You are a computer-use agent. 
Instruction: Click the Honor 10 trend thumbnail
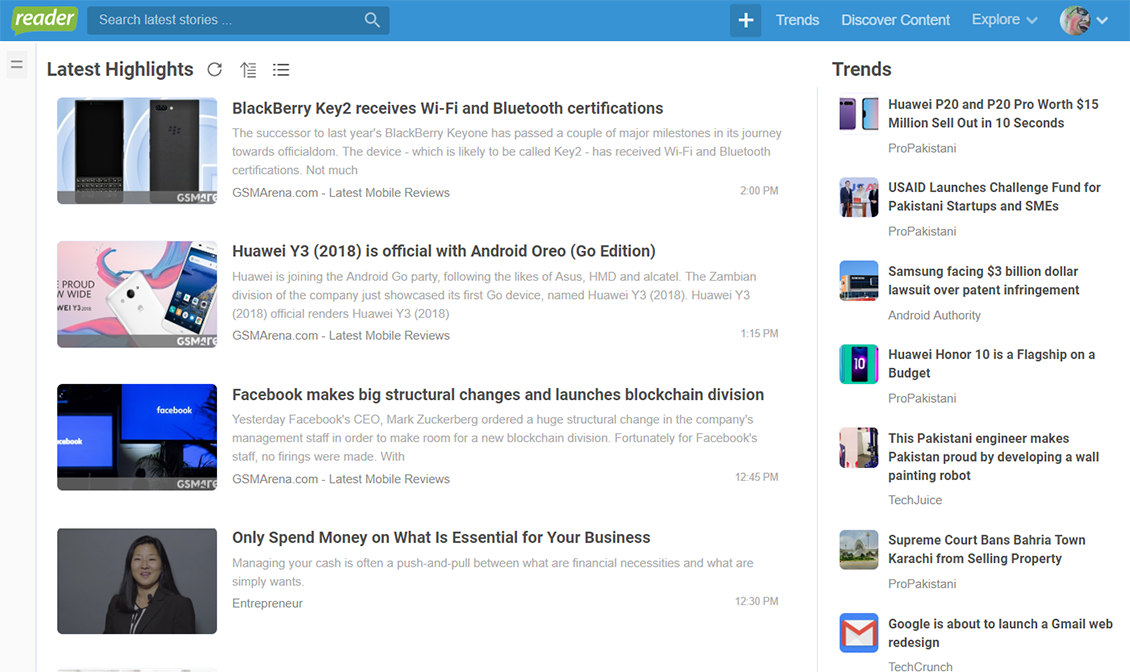point(859,364)
